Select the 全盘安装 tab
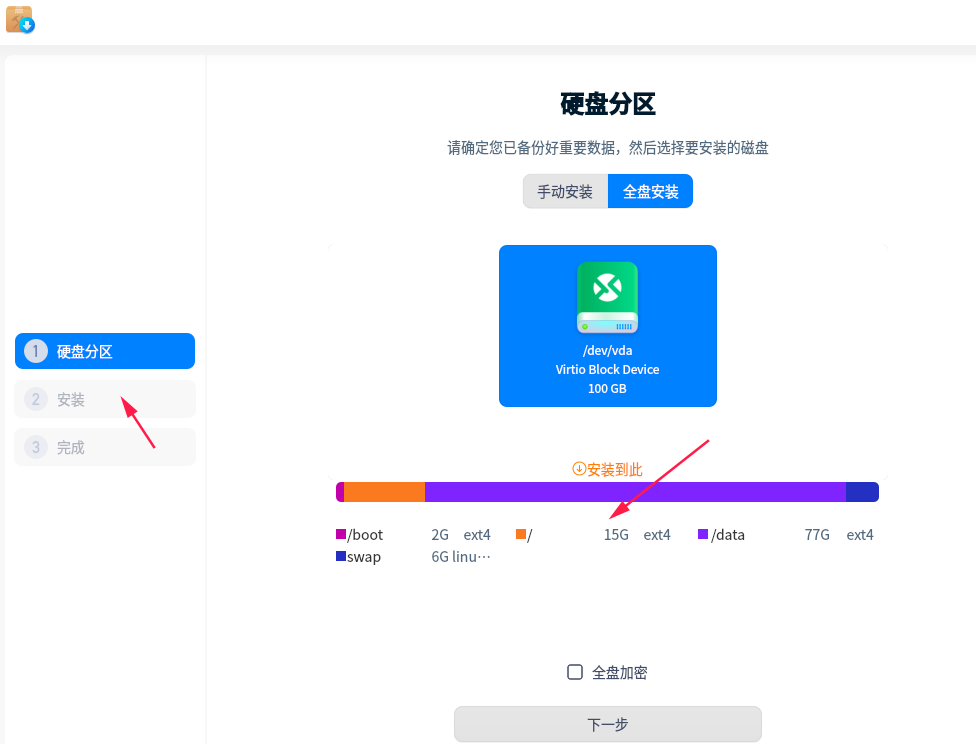This screenshot has width=976, height=744. [x=650, y=190]
